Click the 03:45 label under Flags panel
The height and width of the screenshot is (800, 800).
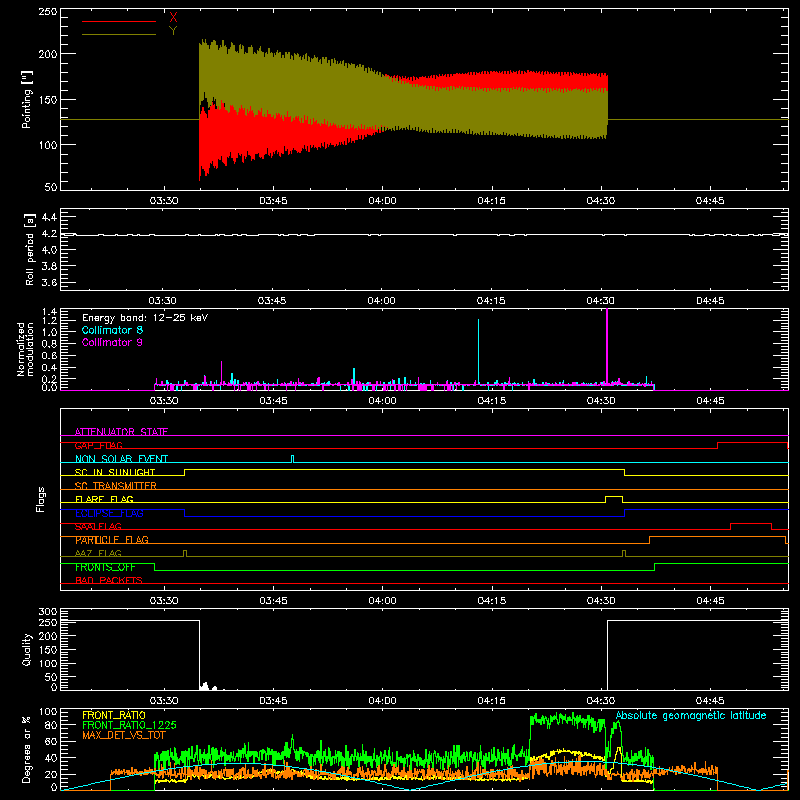click(x=273, y=601)
